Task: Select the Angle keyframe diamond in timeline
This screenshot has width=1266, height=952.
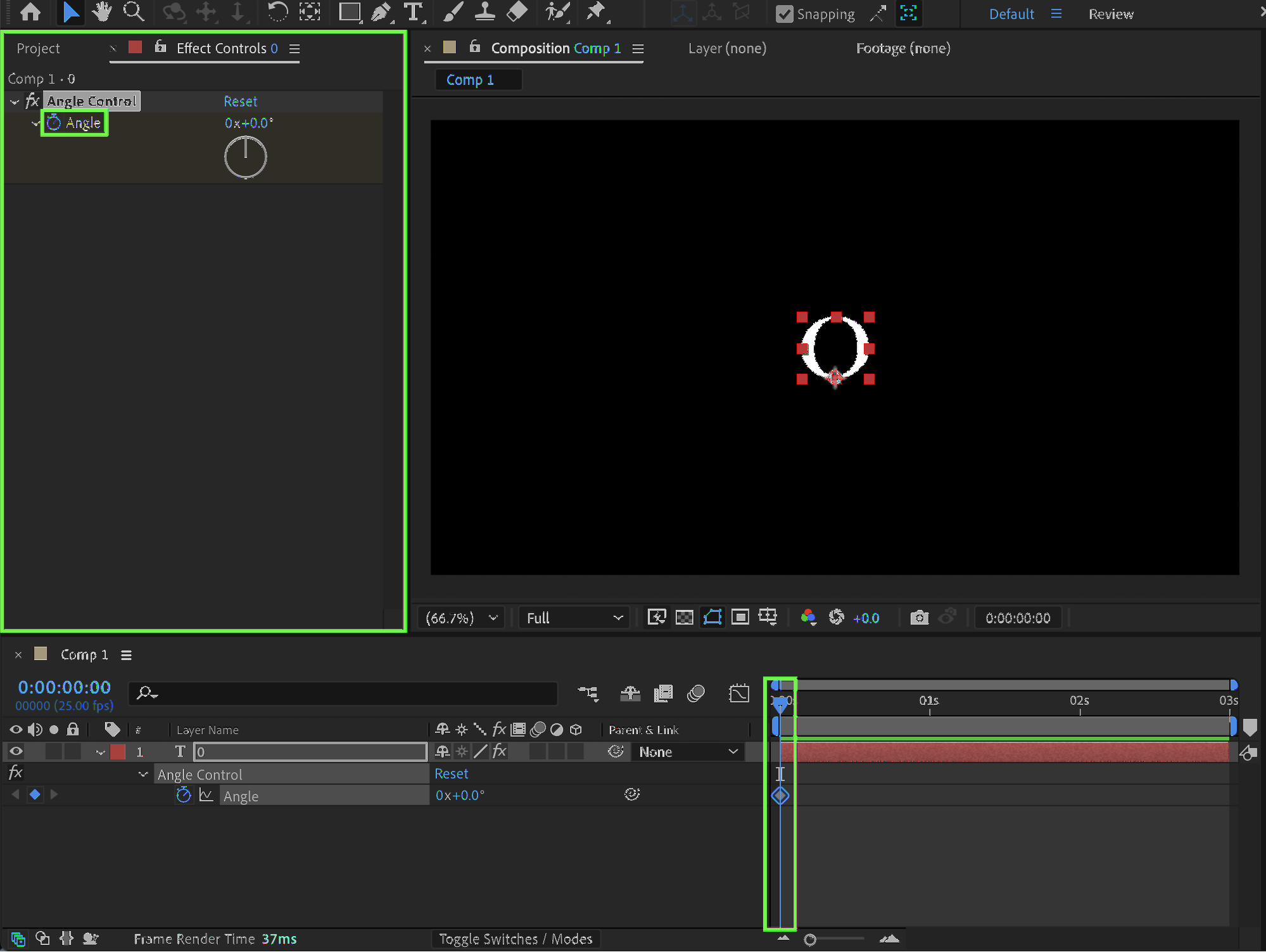Action: point(780,796)
